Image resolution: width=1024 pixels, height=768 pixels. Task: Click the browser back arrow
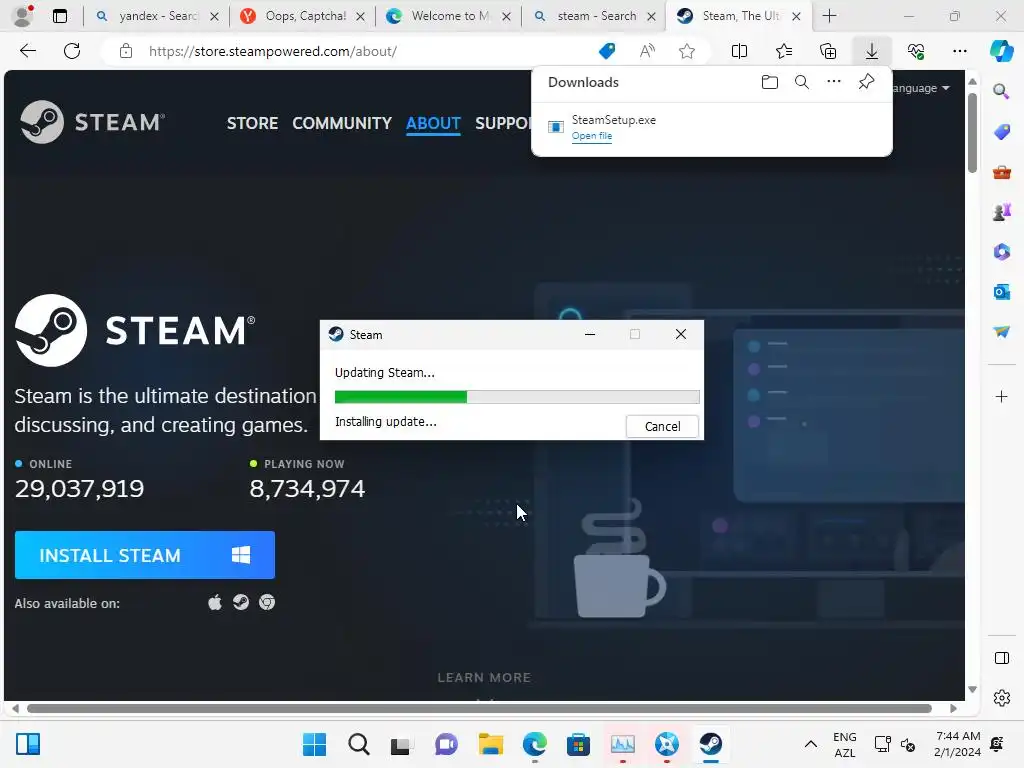pyautogui.click(x=27, y=51)
